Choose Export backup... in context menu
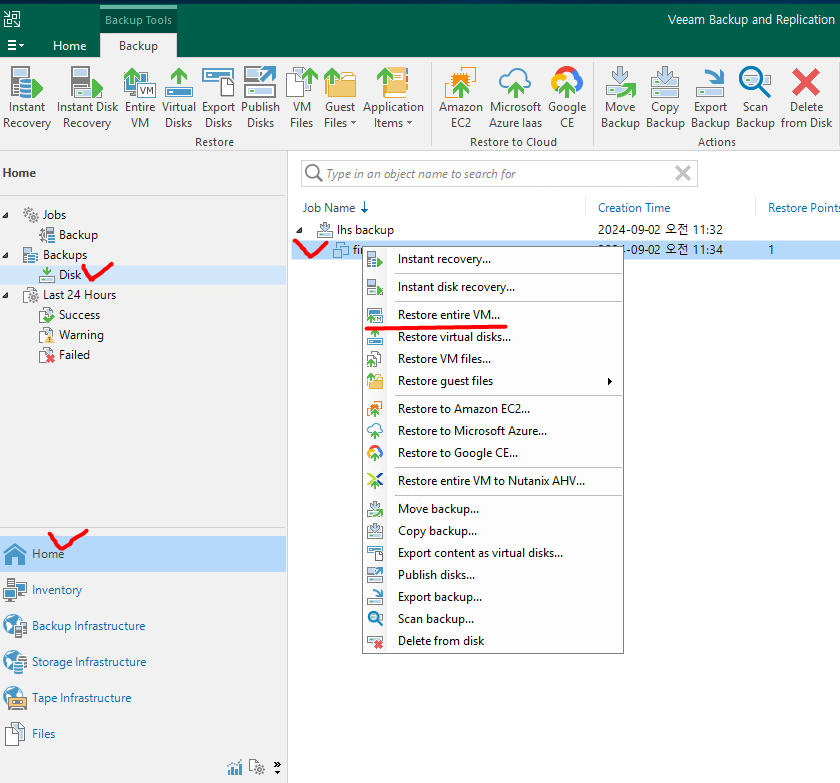840x783 pixels. pos(493,597)
